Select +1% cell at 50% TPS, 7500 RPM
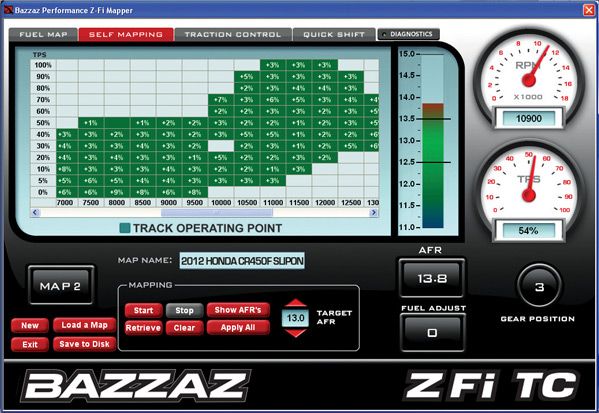 click(91, 123)
